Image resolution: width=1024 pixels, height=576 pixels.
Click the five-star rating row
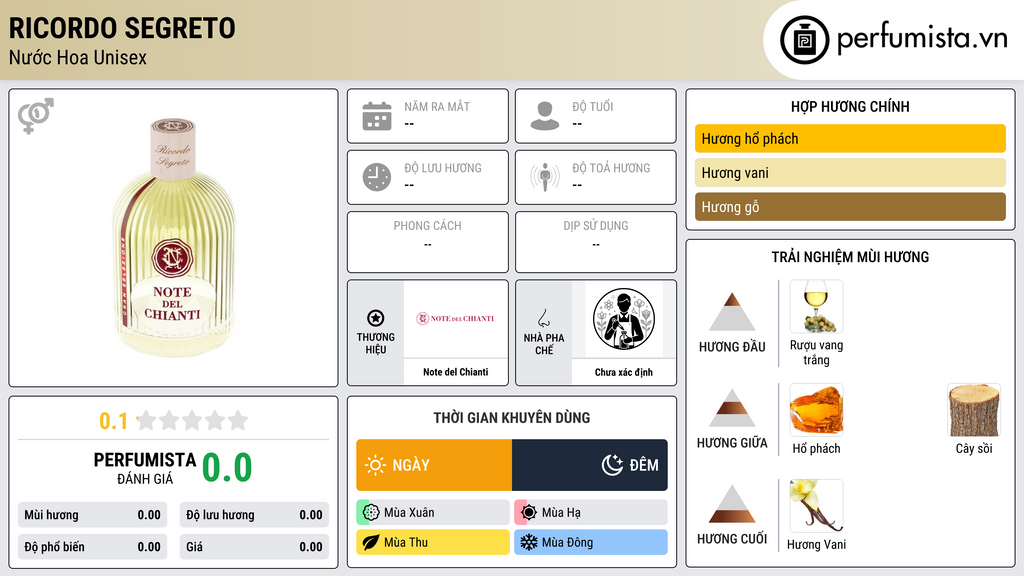click(x=192, y=420)
